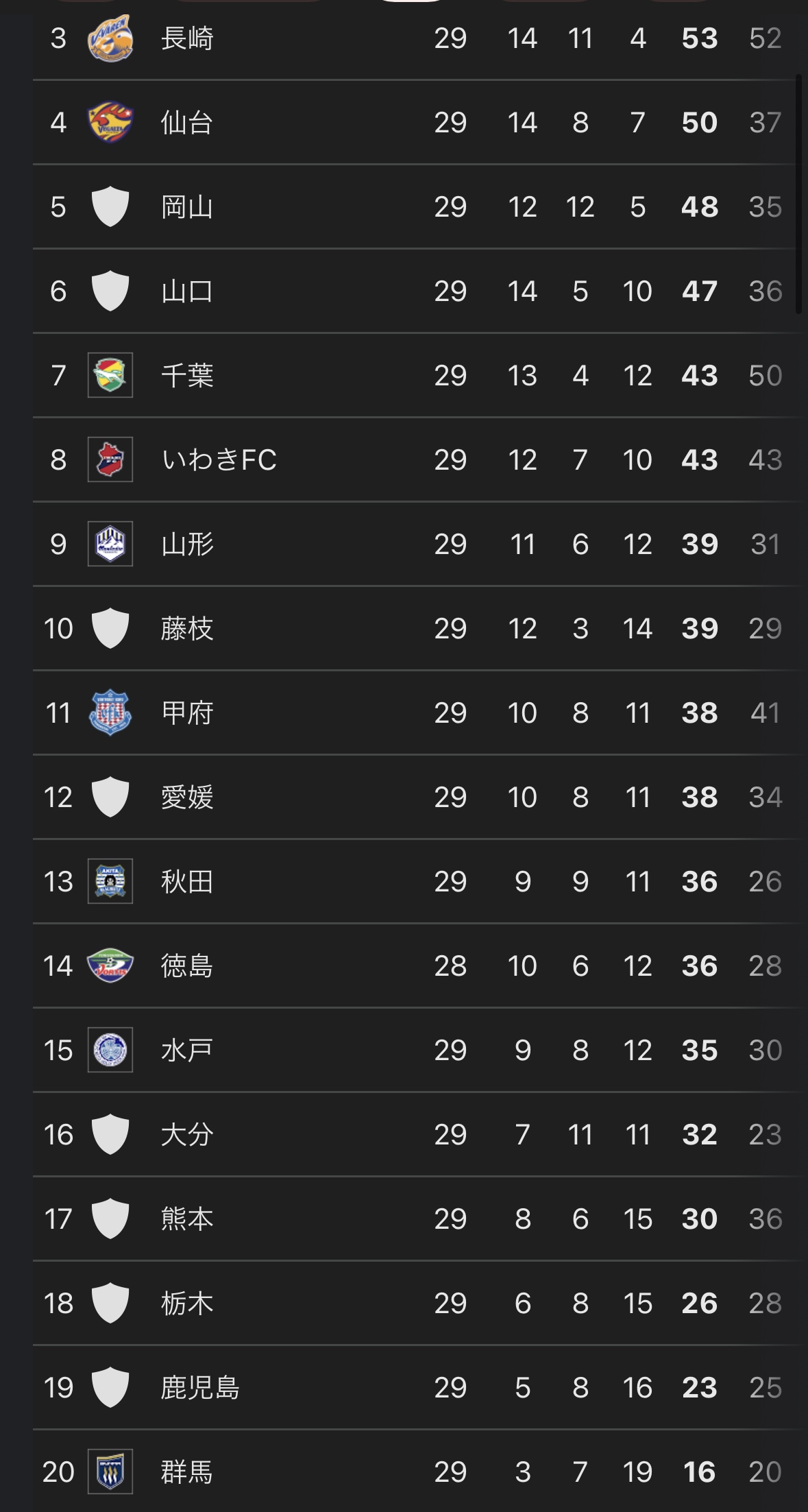Open the 千葉 club logo
This screenshot has height=1512, width=808.
pyautogui.click(x=110, y=375)
